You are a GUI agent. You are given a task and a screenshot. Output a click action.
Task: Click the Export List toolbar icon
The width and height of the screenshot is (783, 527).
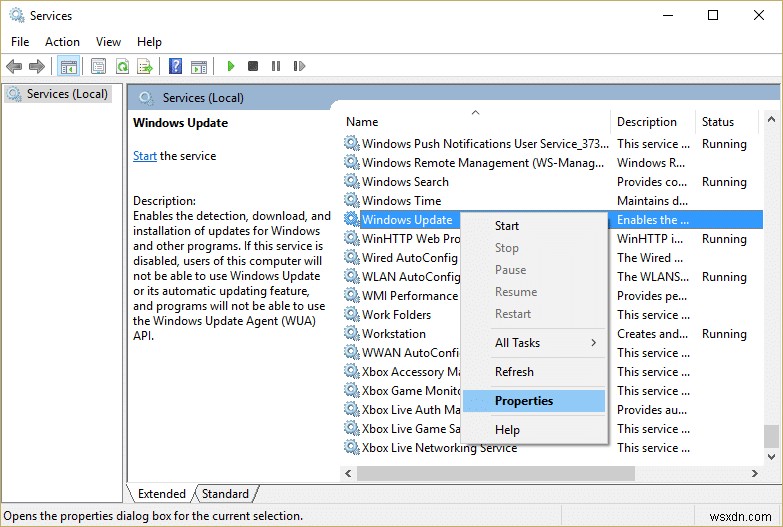(x=145, y=66)
